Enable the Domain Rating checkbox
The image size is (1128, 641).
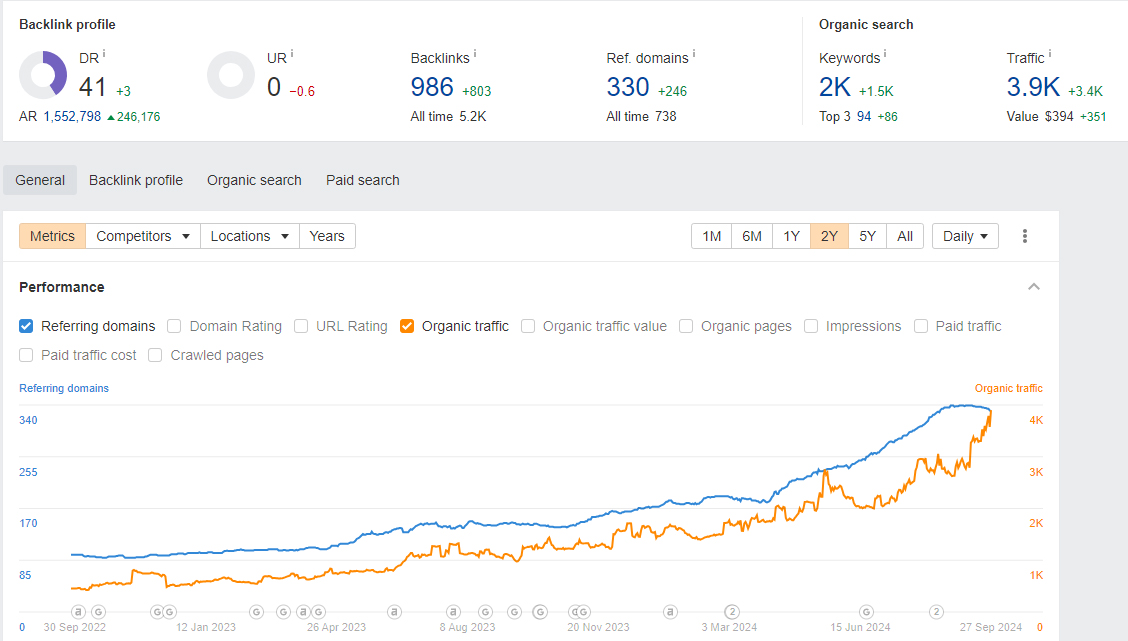coord(174,326)
